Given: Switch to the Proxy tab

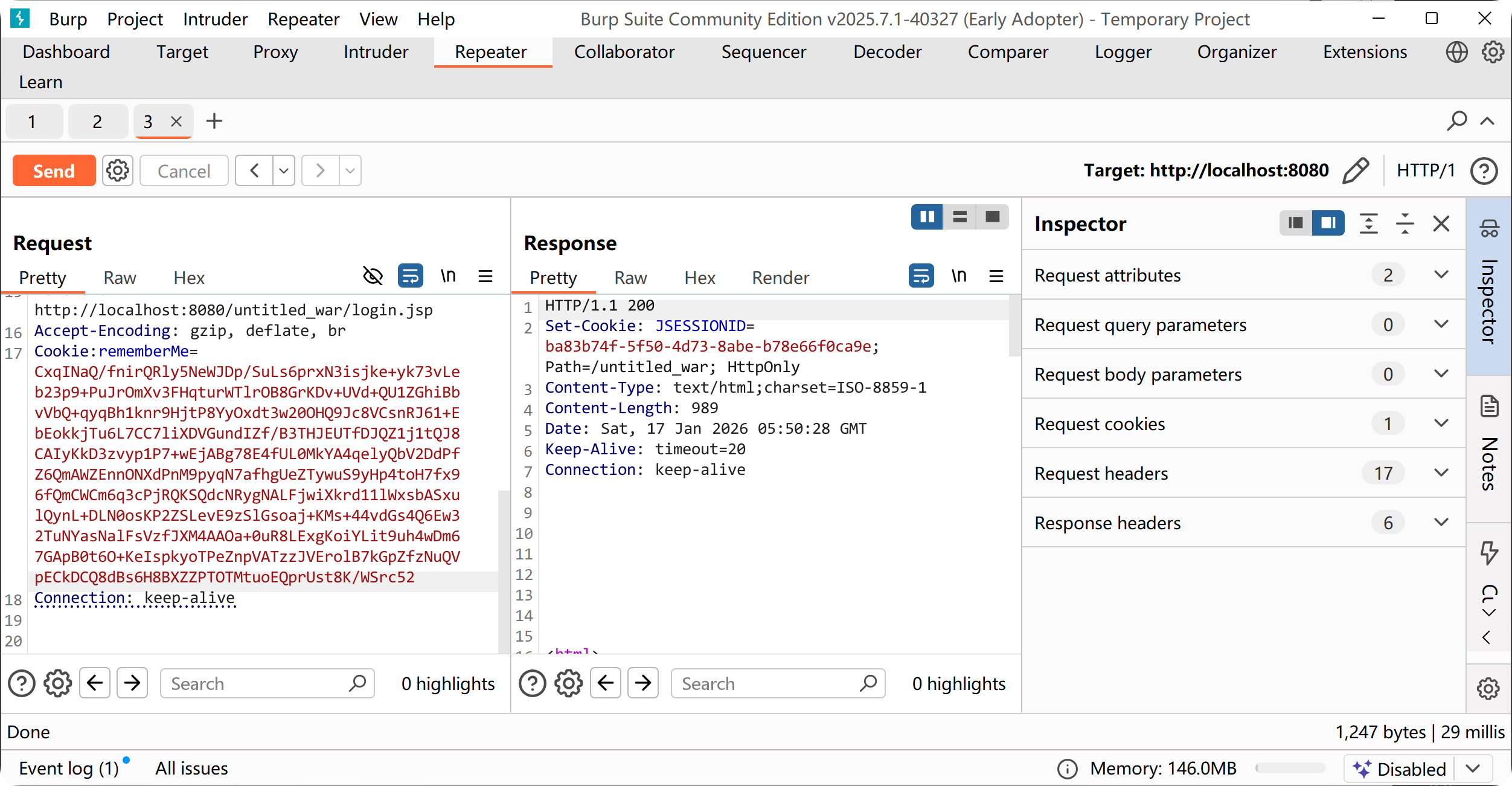Looking at the screenshot, I should coord(275,52).
